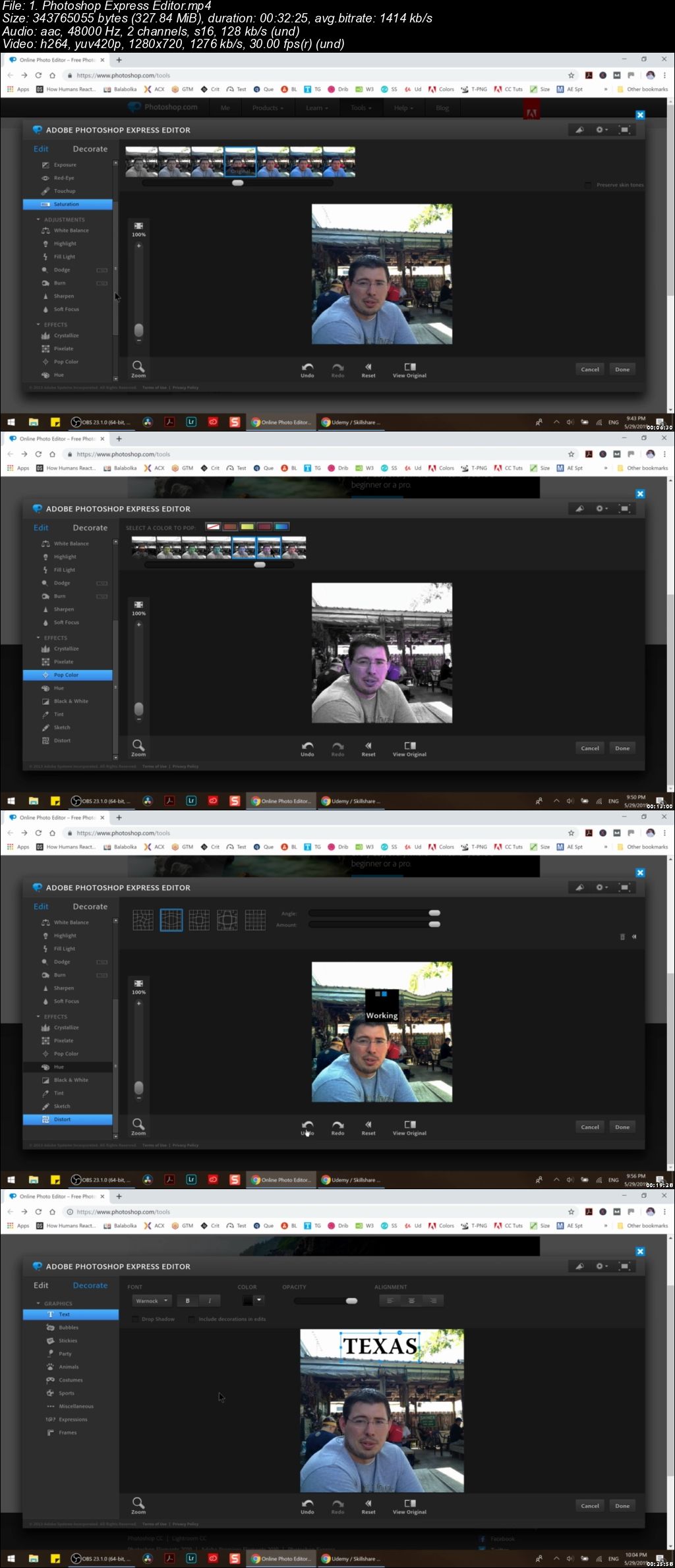Click the Photoshop.com site logo

click(x=163, y=107)
